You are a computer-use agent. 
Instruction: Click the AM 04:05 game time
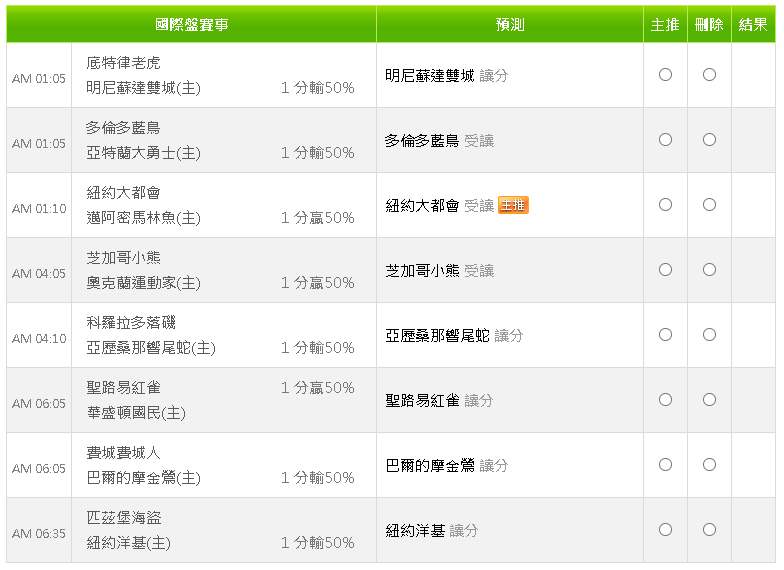[39, 274]
